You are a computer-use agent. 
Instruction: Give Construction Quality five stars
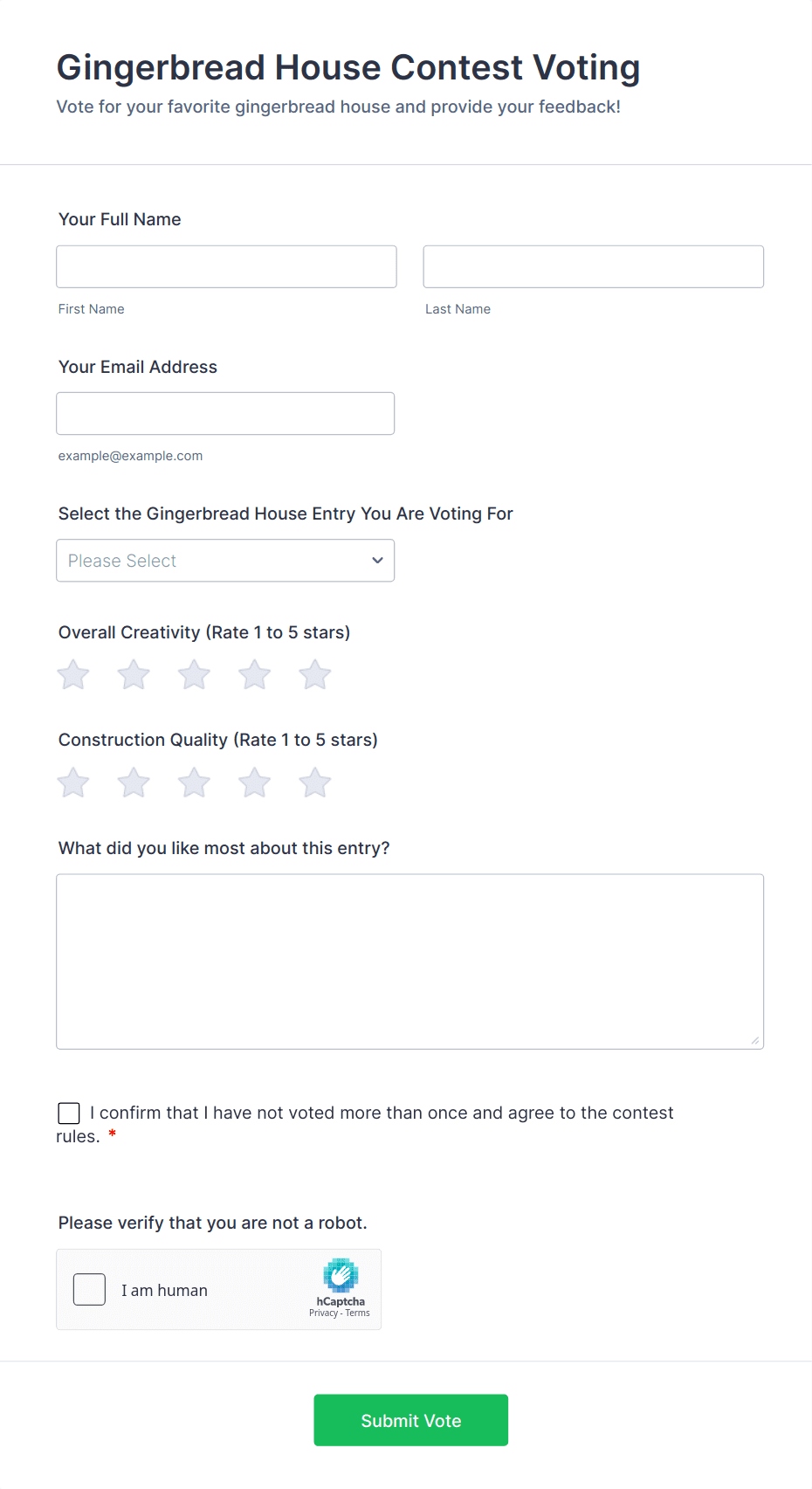coord(314,783)
